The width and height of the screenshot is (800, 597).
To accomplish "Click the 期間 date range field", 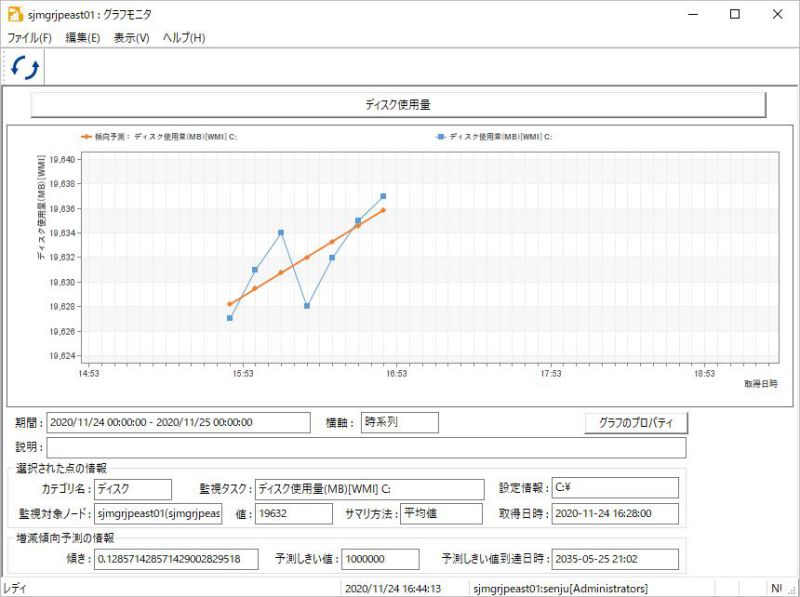I will tap(178, 422).
